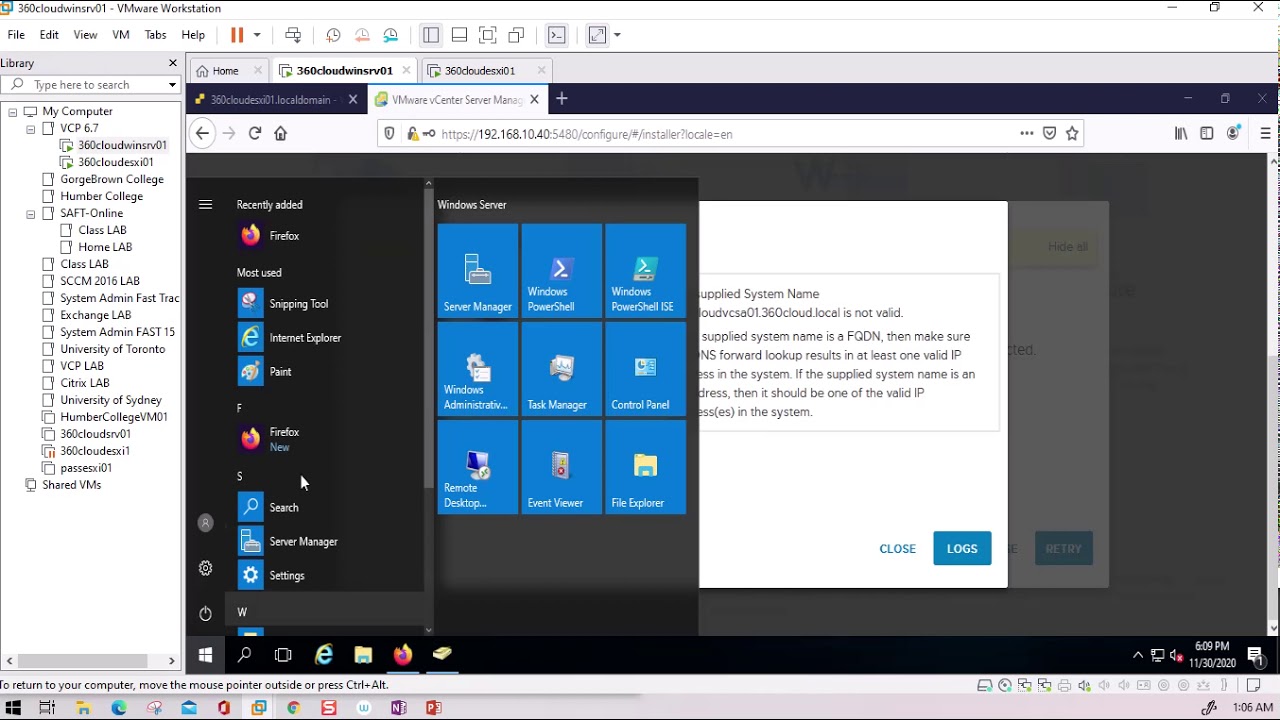Go to Firefox home page icon
Viewport: 1280px width, 720px height.
281,133
